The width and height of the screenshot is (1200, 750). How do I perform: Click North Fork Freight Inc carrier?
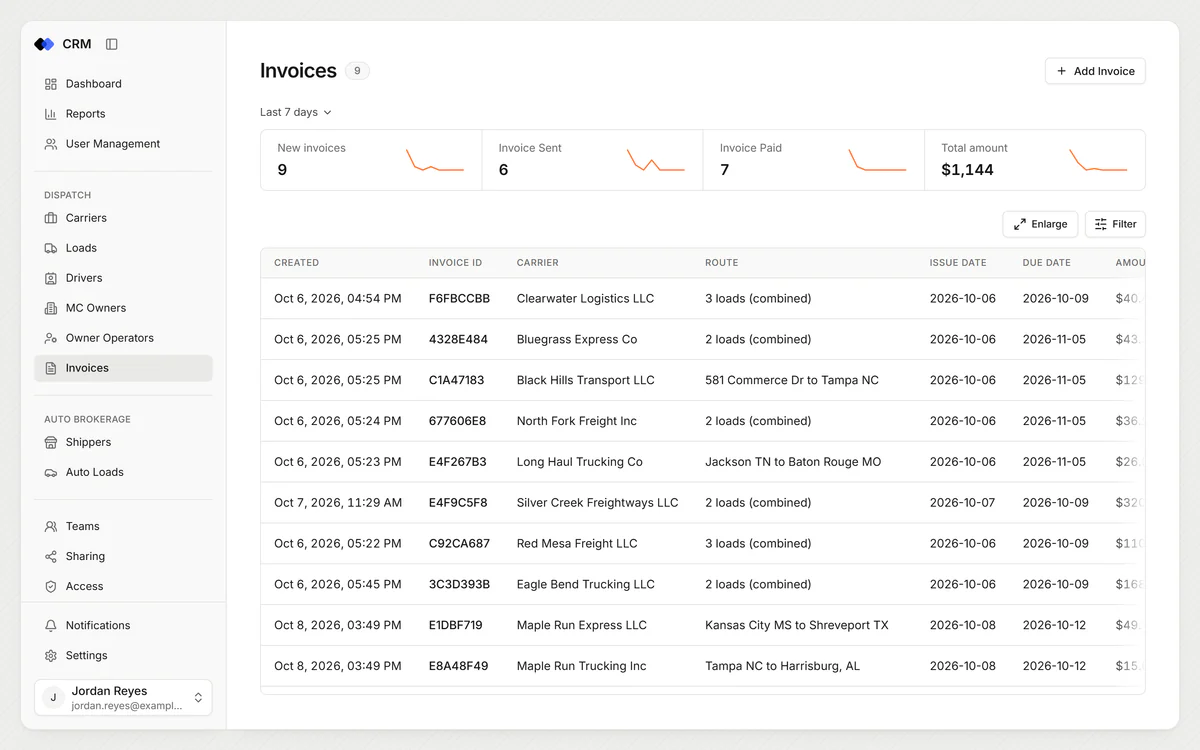point(576,421)
